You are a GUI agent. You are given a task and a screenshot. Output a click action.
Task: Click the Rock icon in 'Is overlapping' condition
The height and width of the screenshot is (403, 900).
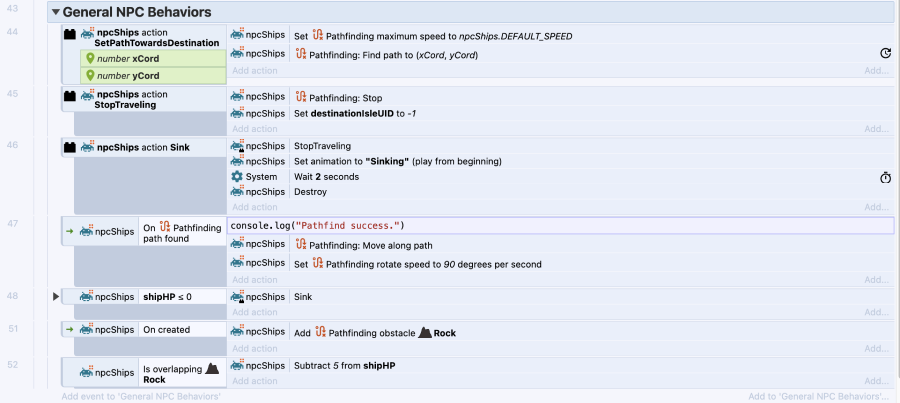211,369
